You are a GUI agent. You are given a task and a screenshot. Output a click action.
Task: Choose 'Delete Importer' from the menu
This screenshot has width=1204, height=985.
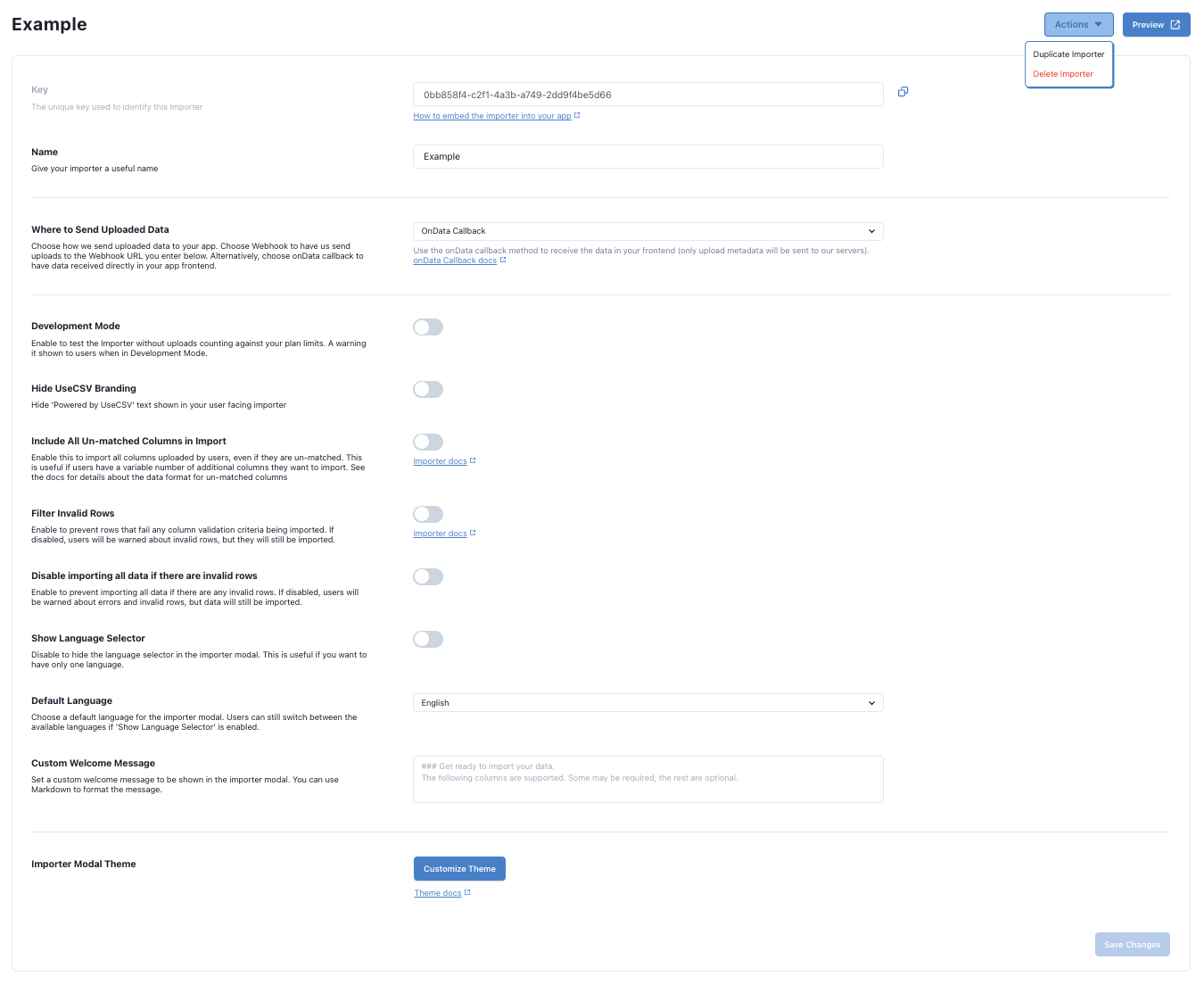tap(1062, 74)
